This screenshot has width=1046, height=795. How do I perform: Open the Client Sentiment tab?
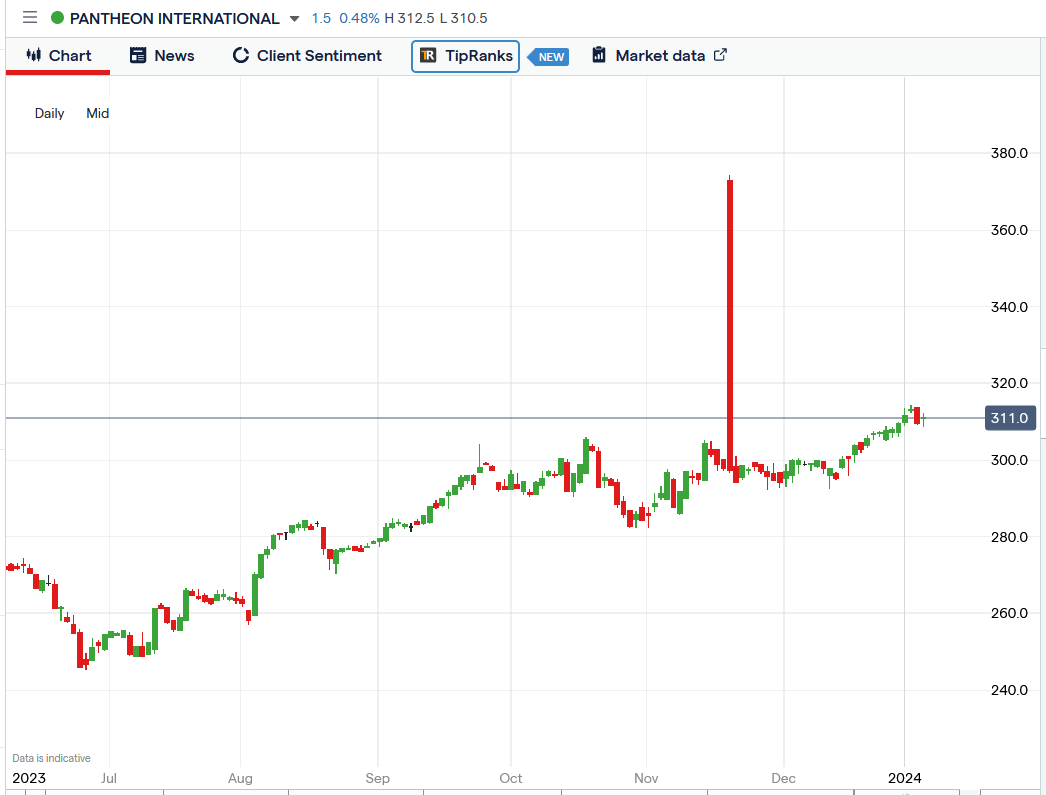tap(307, 56)
